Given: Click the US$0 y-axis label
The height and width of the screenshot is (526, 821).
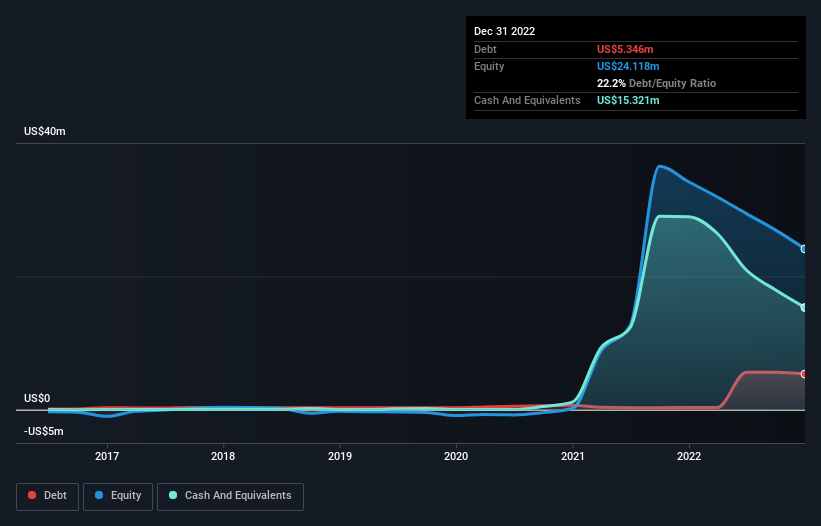Looking at the screenshot, I should click(37, 398).
